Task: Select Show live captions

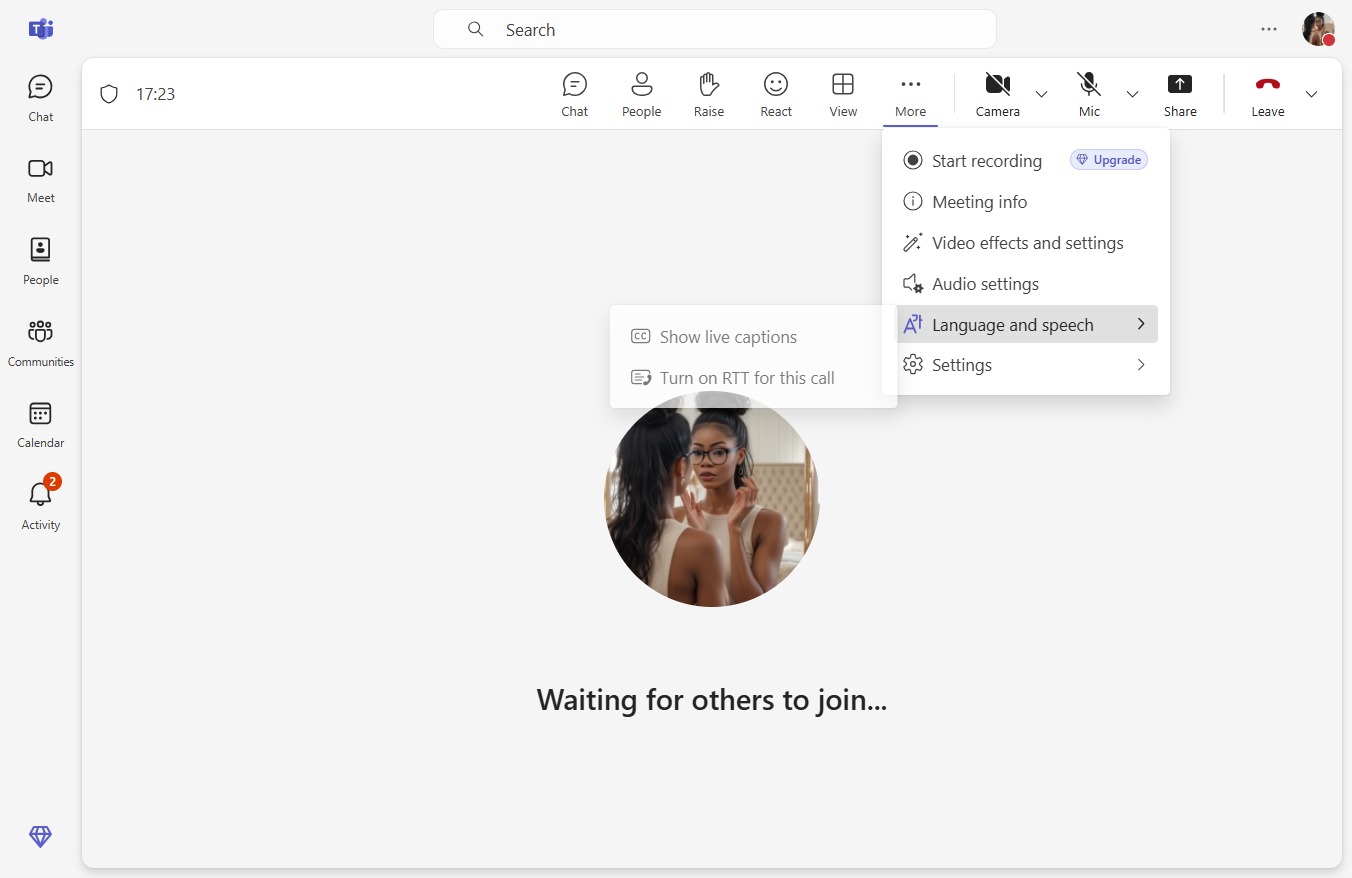Action: [x=753, y=337]
